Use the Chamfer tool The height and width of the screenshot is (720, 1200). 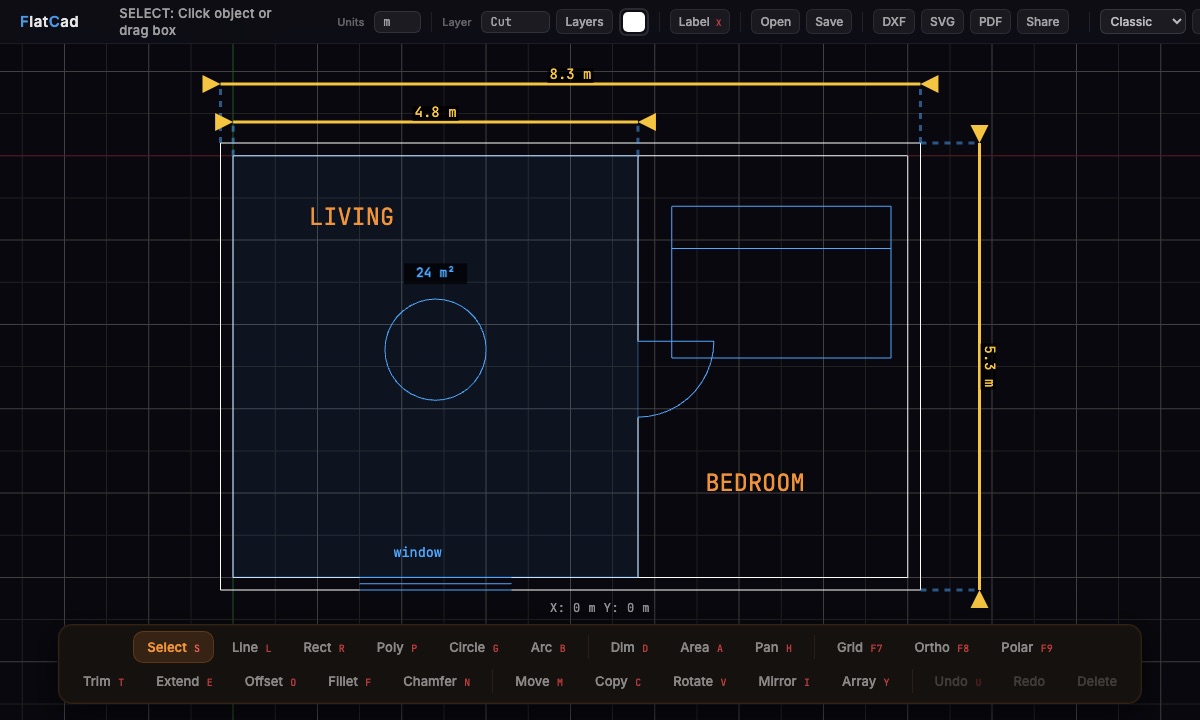click(436, 681)
